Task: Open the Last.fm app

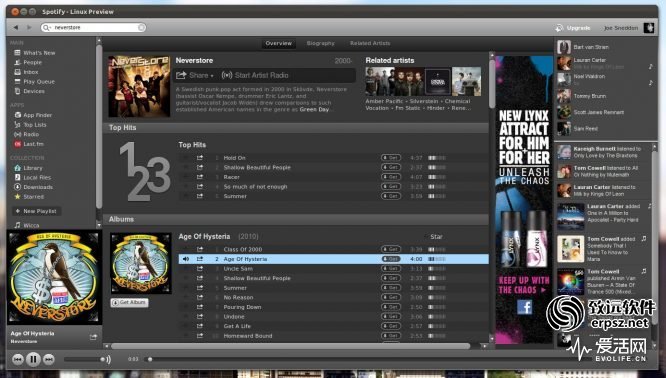Action: pos(33,144)
